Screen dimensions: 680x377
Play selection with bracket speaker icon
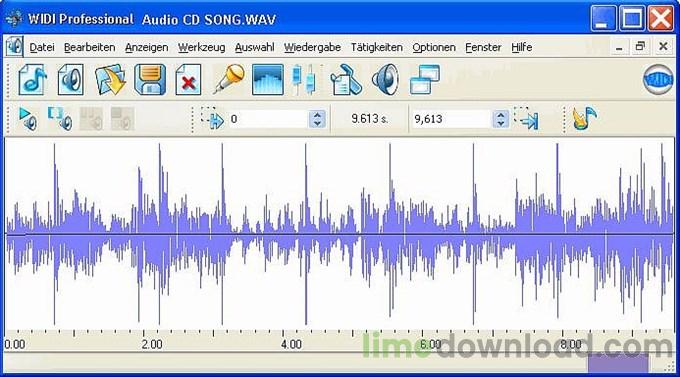(60, 119)
